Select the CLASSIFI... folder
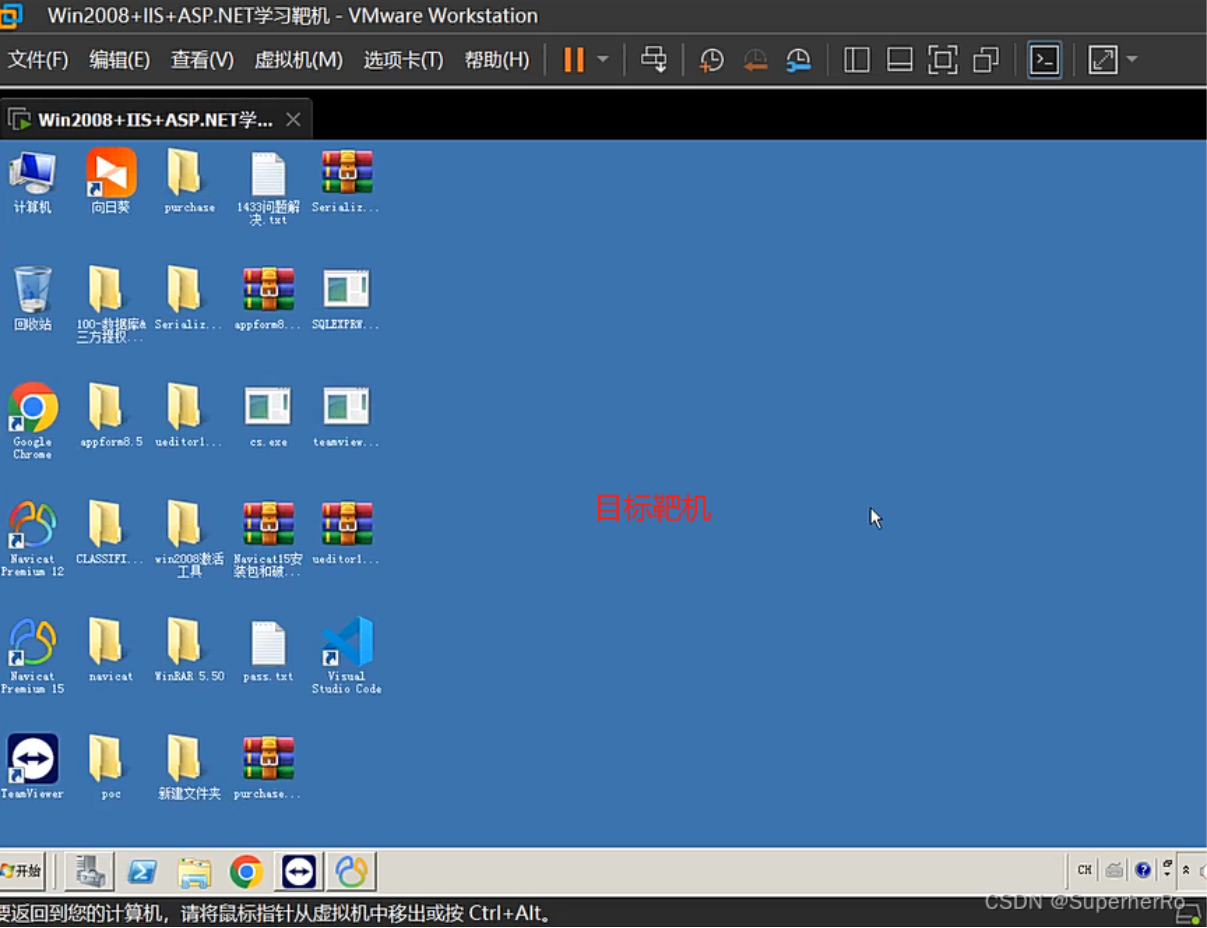 pyautogui.click(x=111, y=532)
